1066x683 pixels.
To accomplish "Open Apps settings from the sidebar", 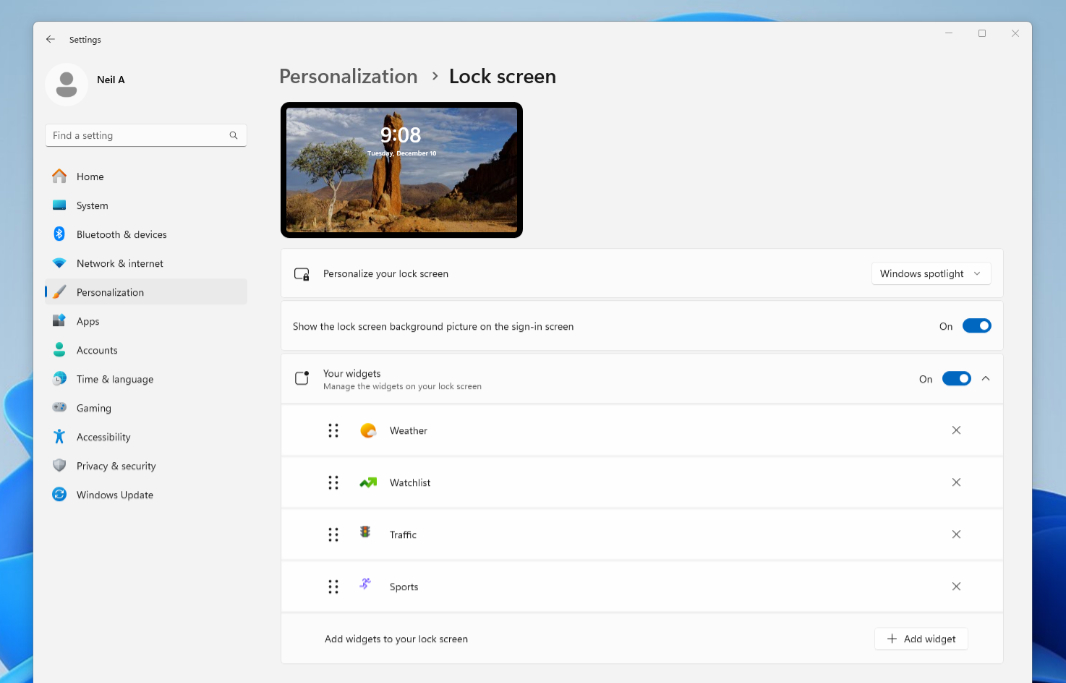I will point(59,321).
